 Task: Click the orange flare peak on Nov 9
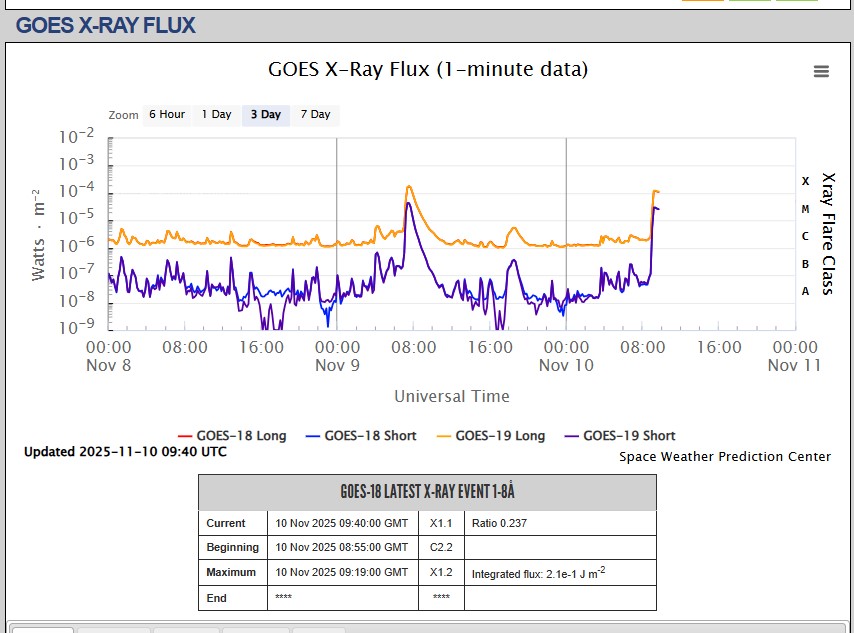[408, 187]
